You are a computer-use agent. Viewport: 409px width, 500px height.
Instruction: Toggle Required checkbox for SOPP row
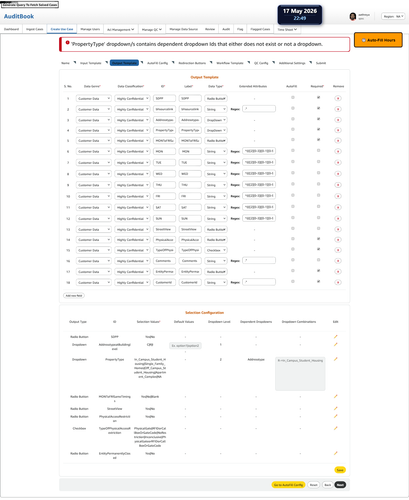pos(318,98)
